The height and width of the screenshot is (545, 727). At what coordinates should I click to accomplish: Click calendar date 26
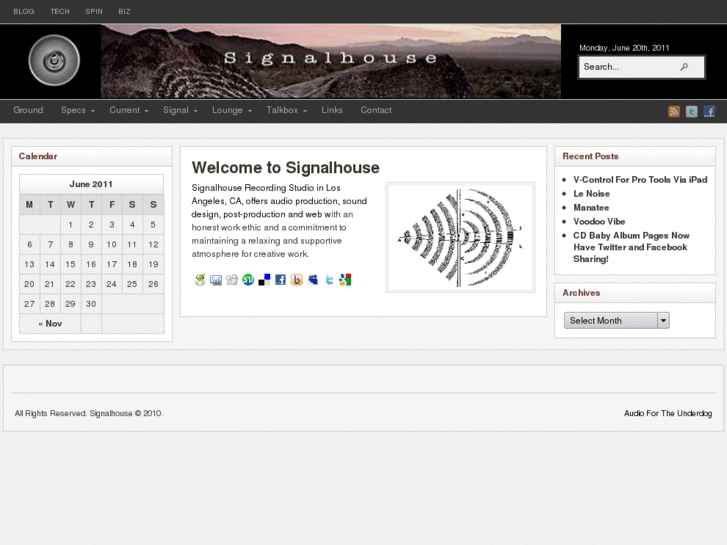coord(153,284)
